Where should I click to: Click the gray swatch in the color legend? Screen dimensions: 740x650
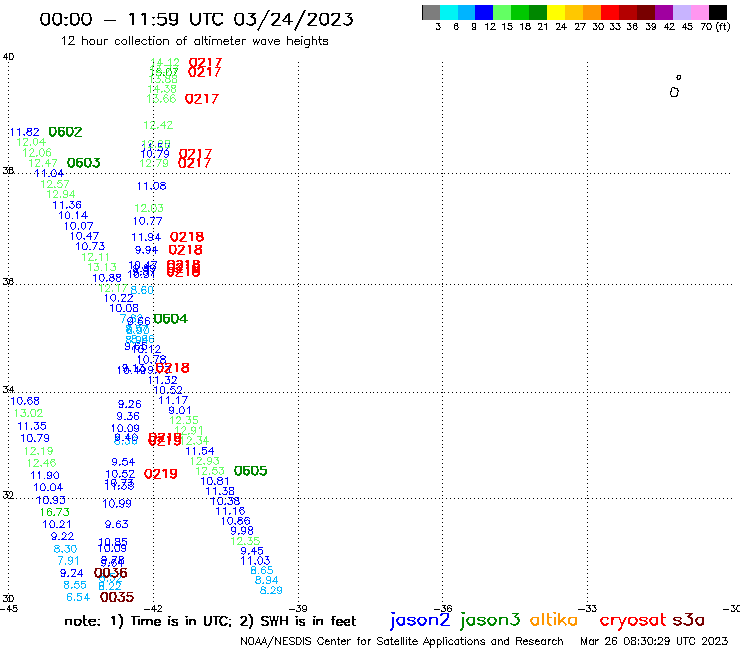click(431, 12)
